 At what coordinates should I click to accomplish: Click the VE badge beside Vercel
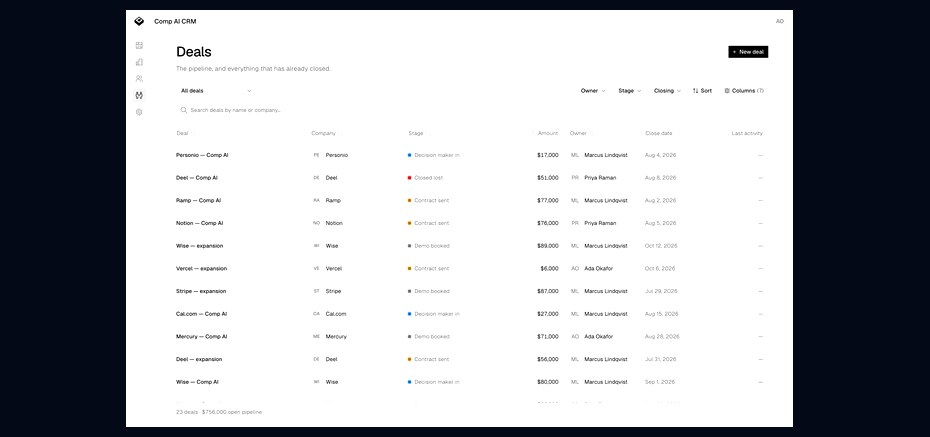coord(316,269)
